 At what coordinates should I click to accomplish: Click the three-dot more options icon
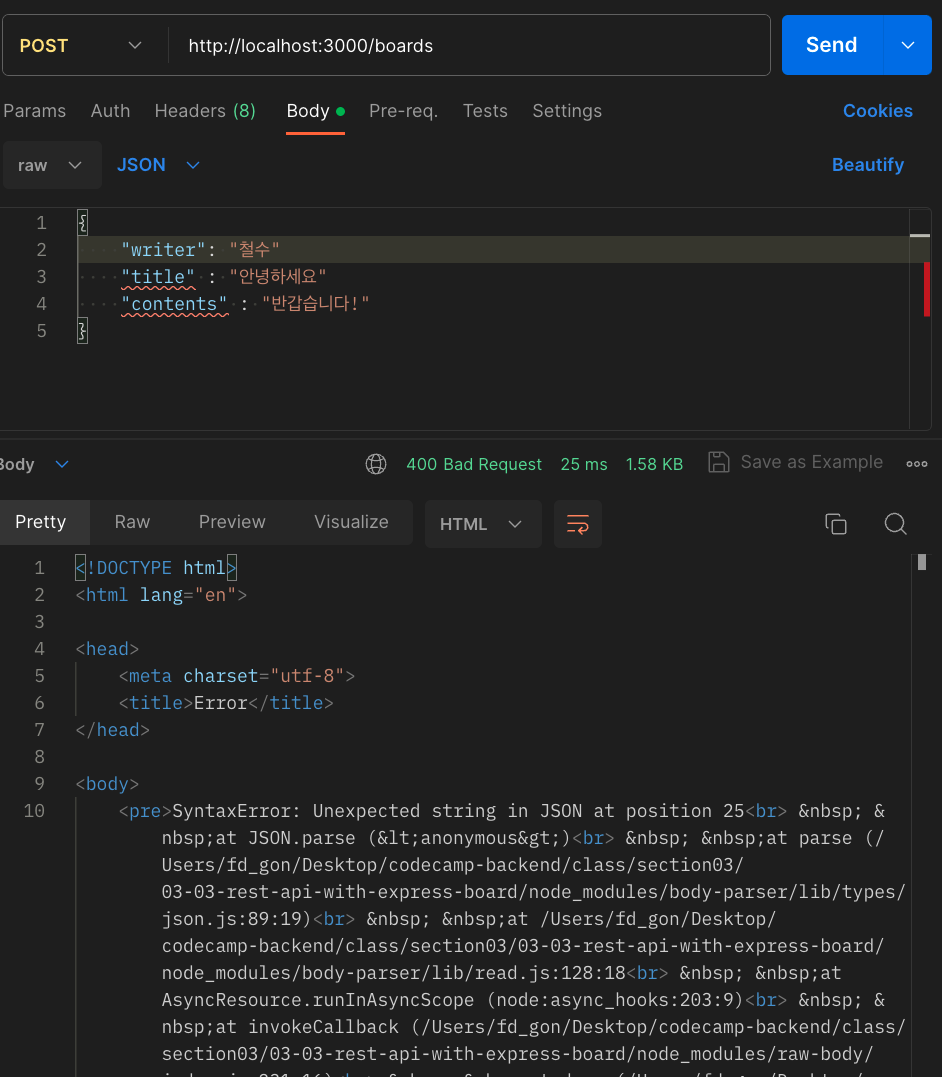[916, 464]
